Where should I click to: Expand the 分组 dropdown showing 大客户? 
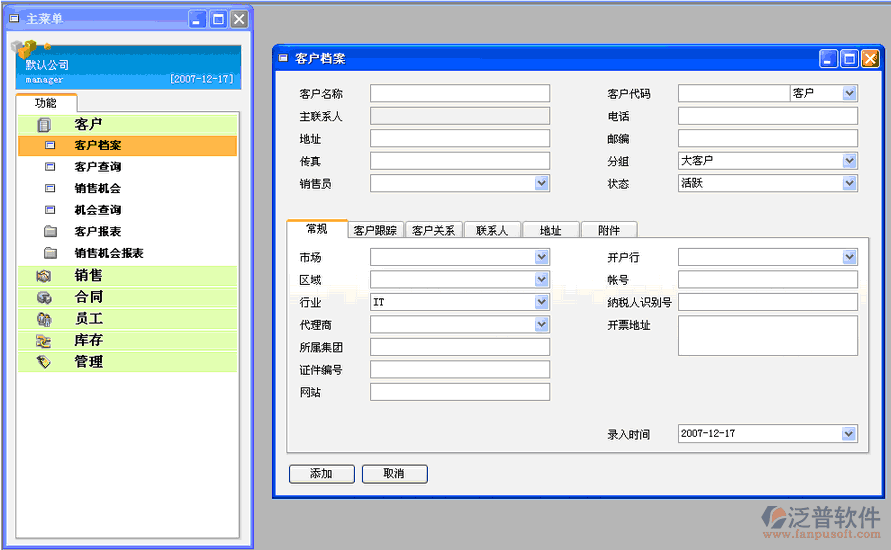click(849, 161)
